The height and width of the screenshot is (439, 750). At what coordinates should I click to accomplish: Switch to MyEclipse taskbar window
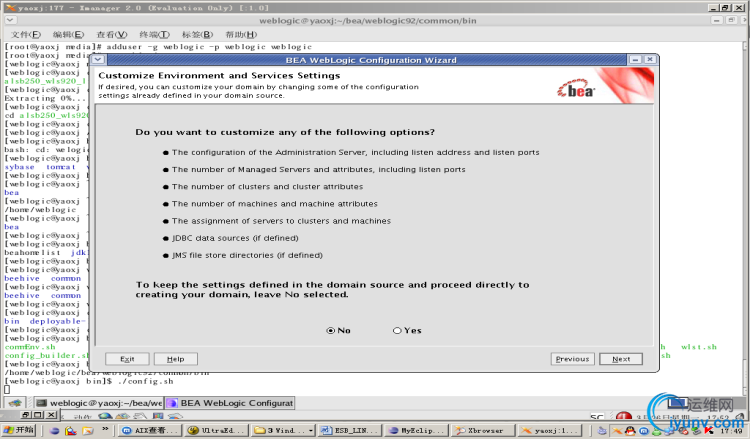tap(416, 430)
